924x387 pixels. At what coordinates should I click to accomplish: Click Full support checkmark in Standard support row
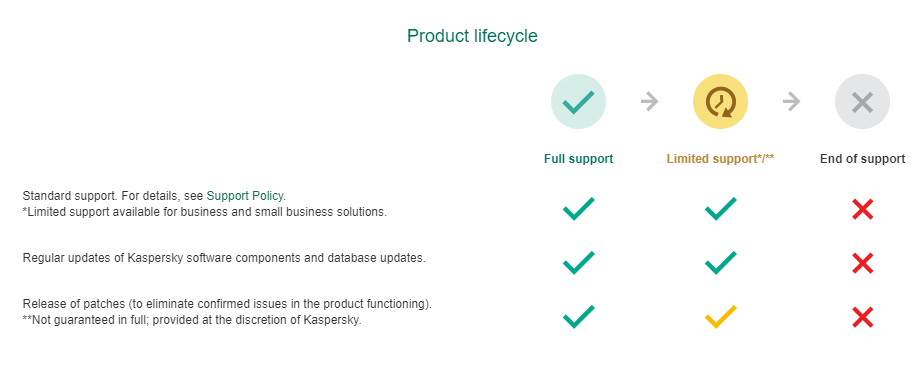click(578, 209)
